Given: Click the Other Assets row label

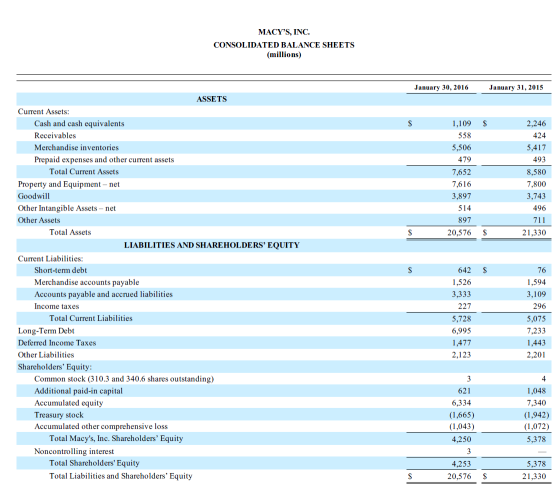Looking at the screenshot, I should point(39,220).
